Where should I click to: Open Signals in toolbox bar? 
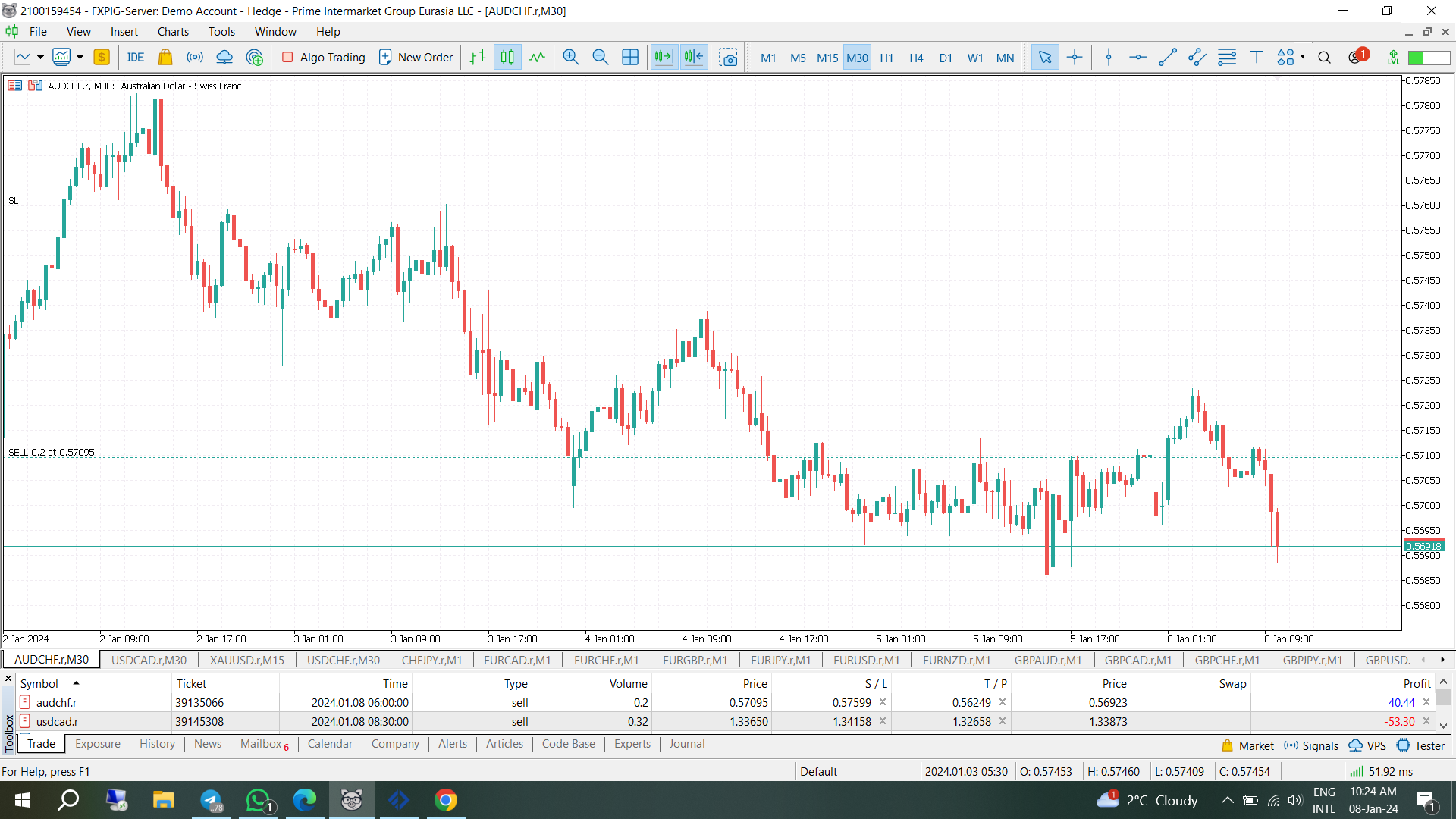click(1311, 745)
